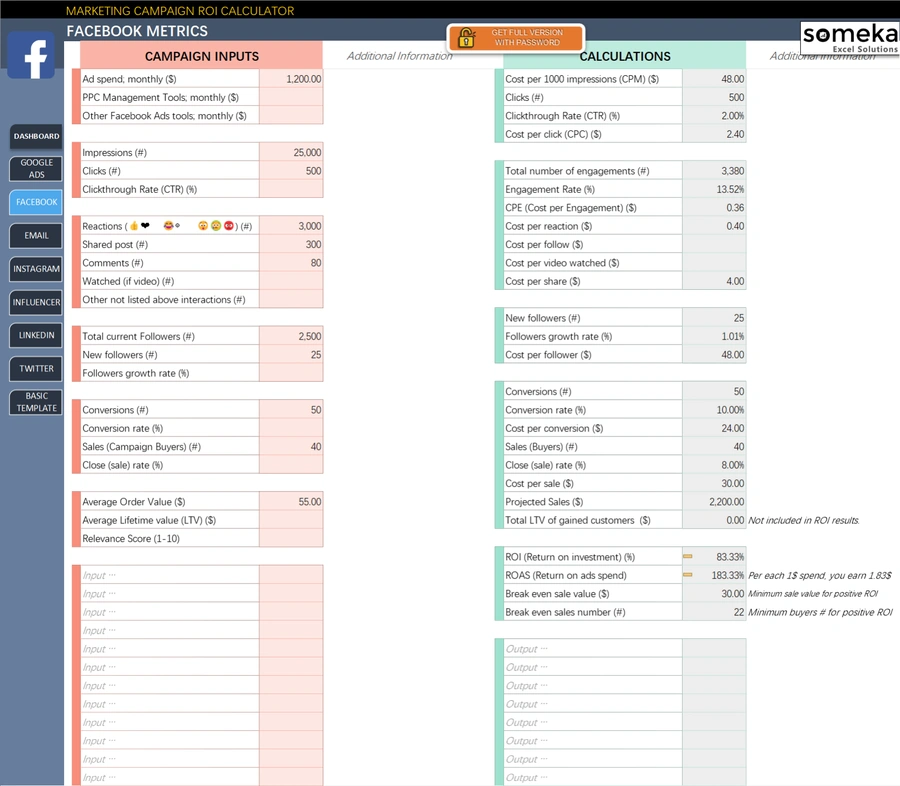900x786 pixels.
Task: Click the Cost per follower value 48.00
Action: [714, 354]
